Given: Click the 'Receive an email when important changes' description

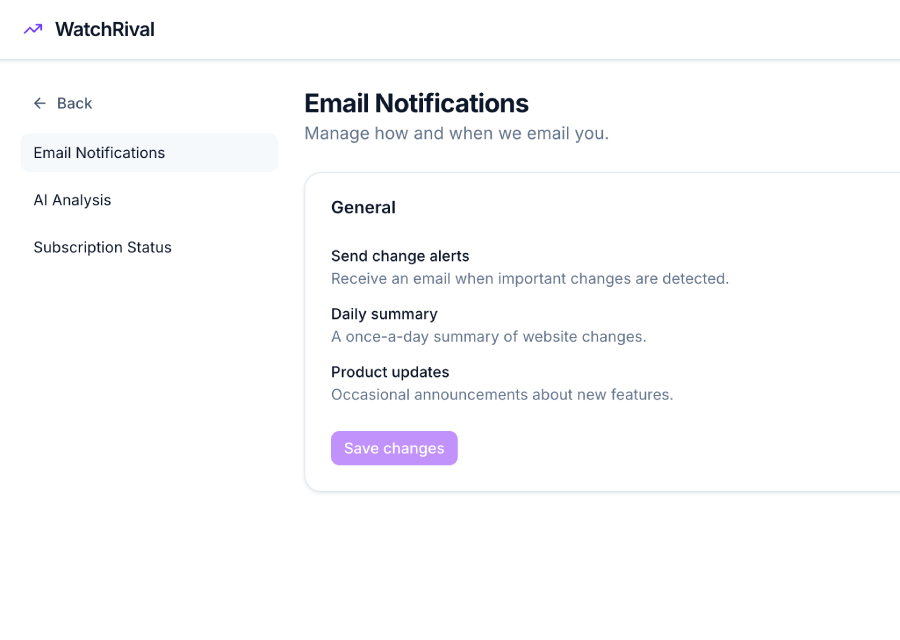Looking at the screenshot, I should pos(529,279).
